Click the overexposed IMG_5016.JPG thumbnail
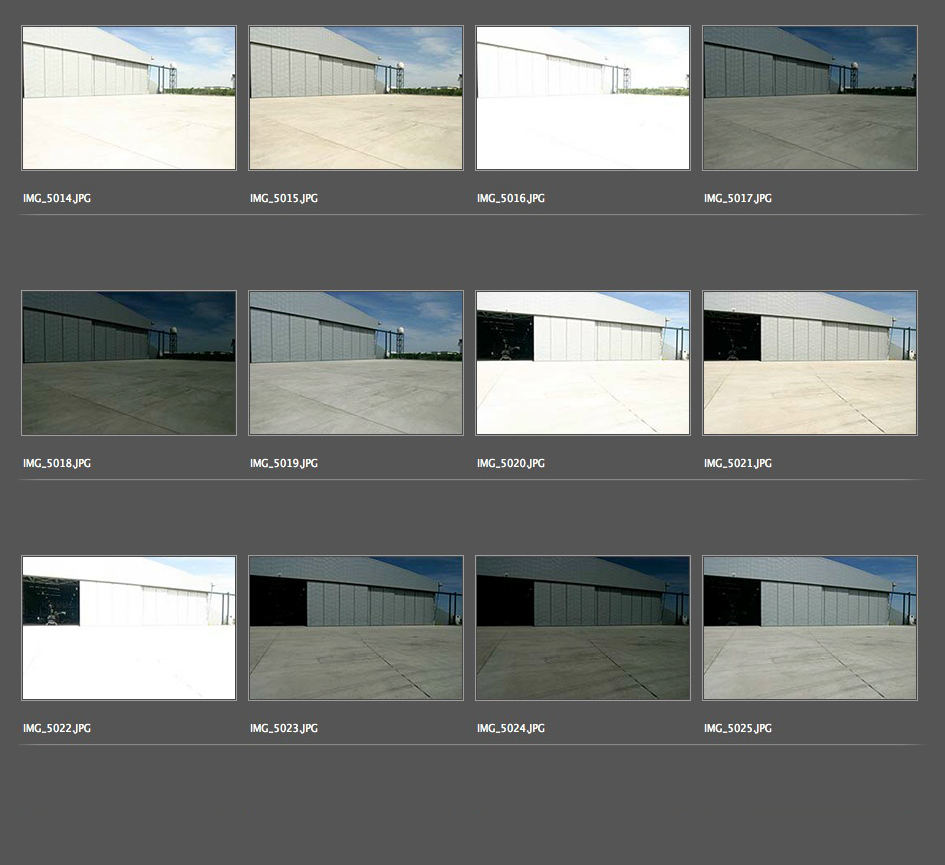The image size is (945, 865). pos(583,98)
